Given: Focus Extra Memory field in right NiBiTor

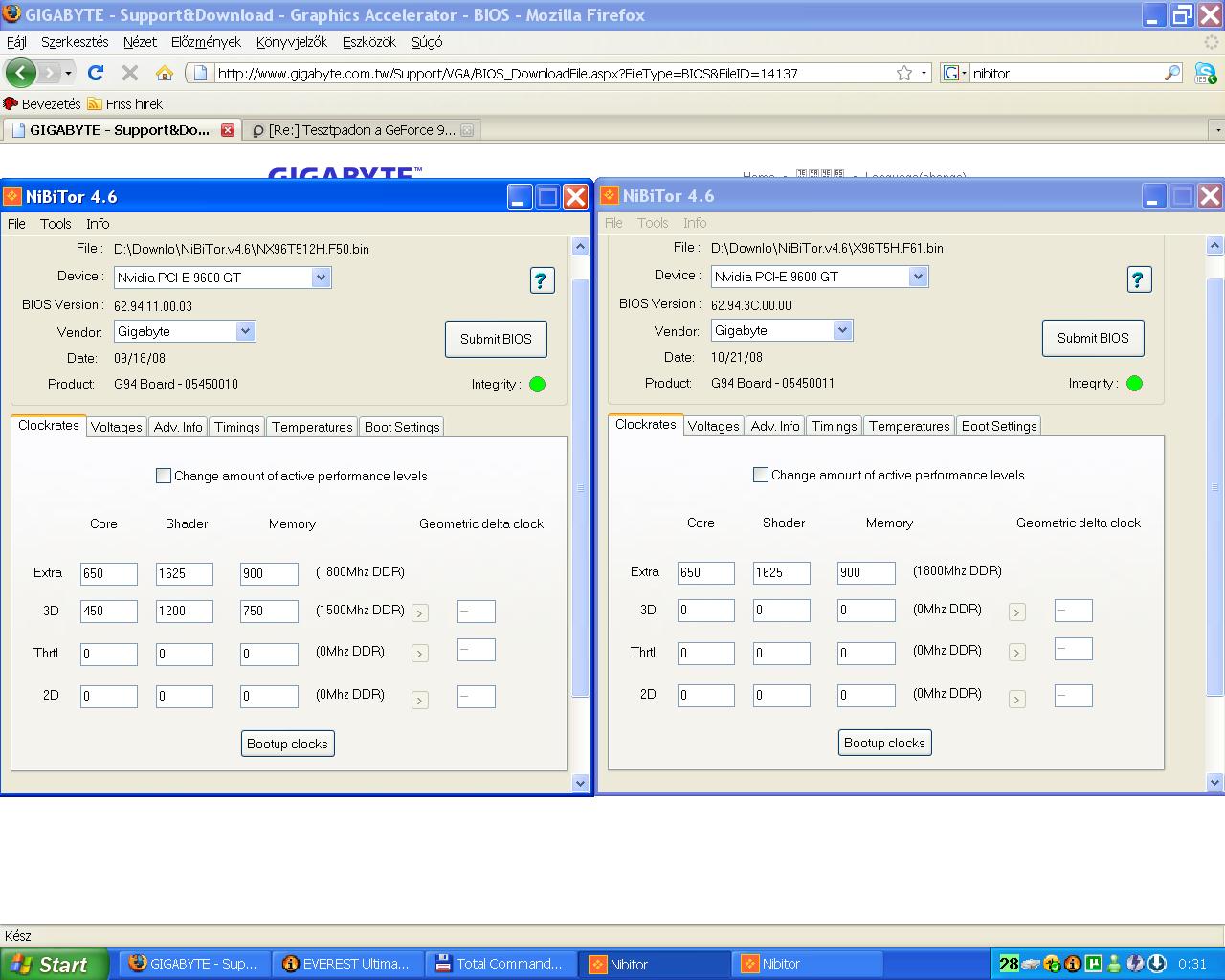Looking at the screenshot, I should [866, 572].
